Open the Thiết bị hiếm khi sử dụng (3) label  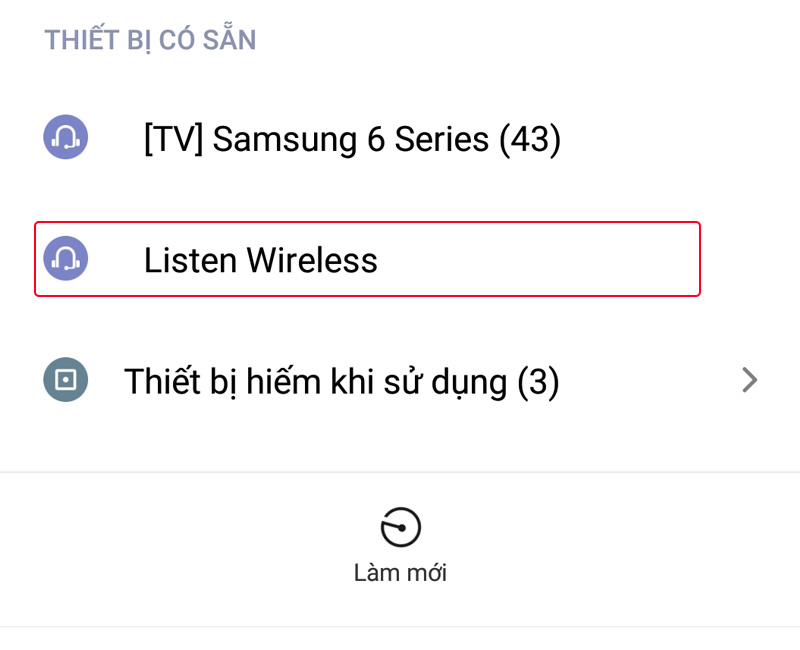(341, 381)
